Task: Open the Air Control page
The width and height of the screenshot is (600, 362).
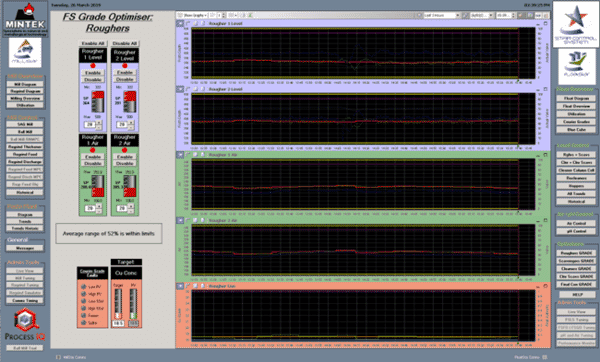Action: 576,223
